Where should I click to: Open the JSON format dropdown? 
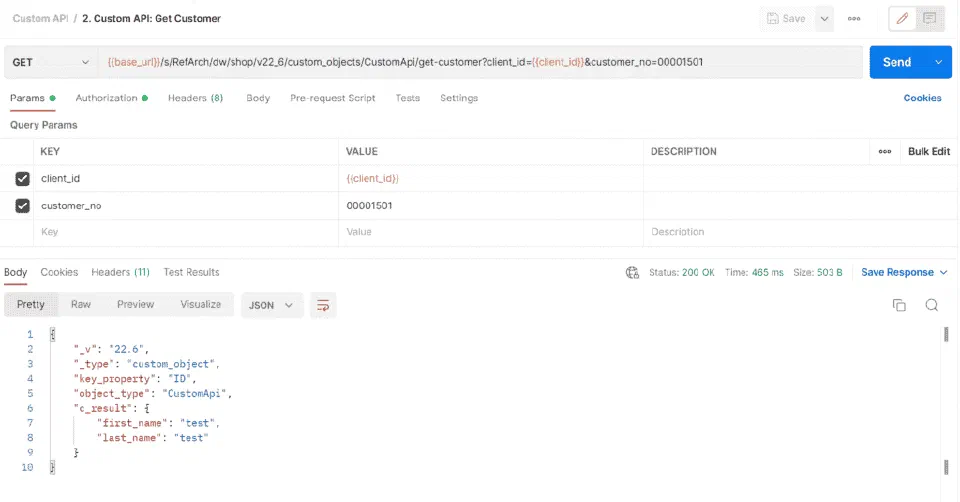click(272, 305)
